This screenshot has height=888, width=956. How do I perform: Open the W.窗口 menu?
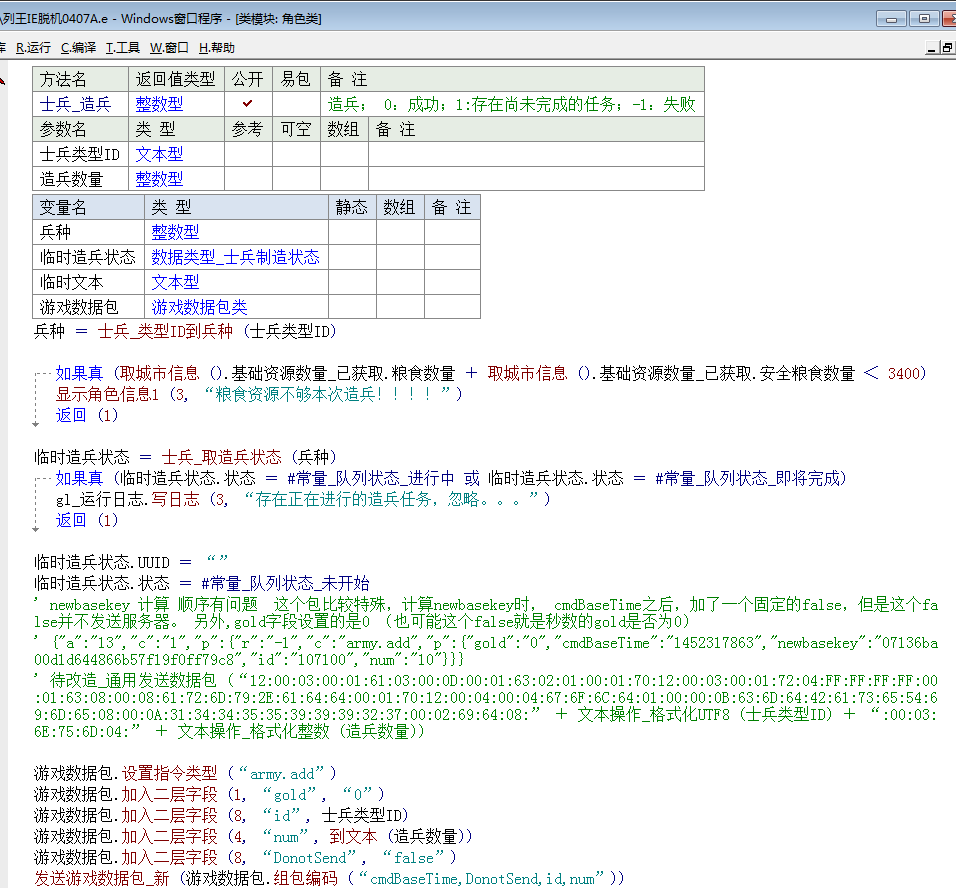pos(169,47)
